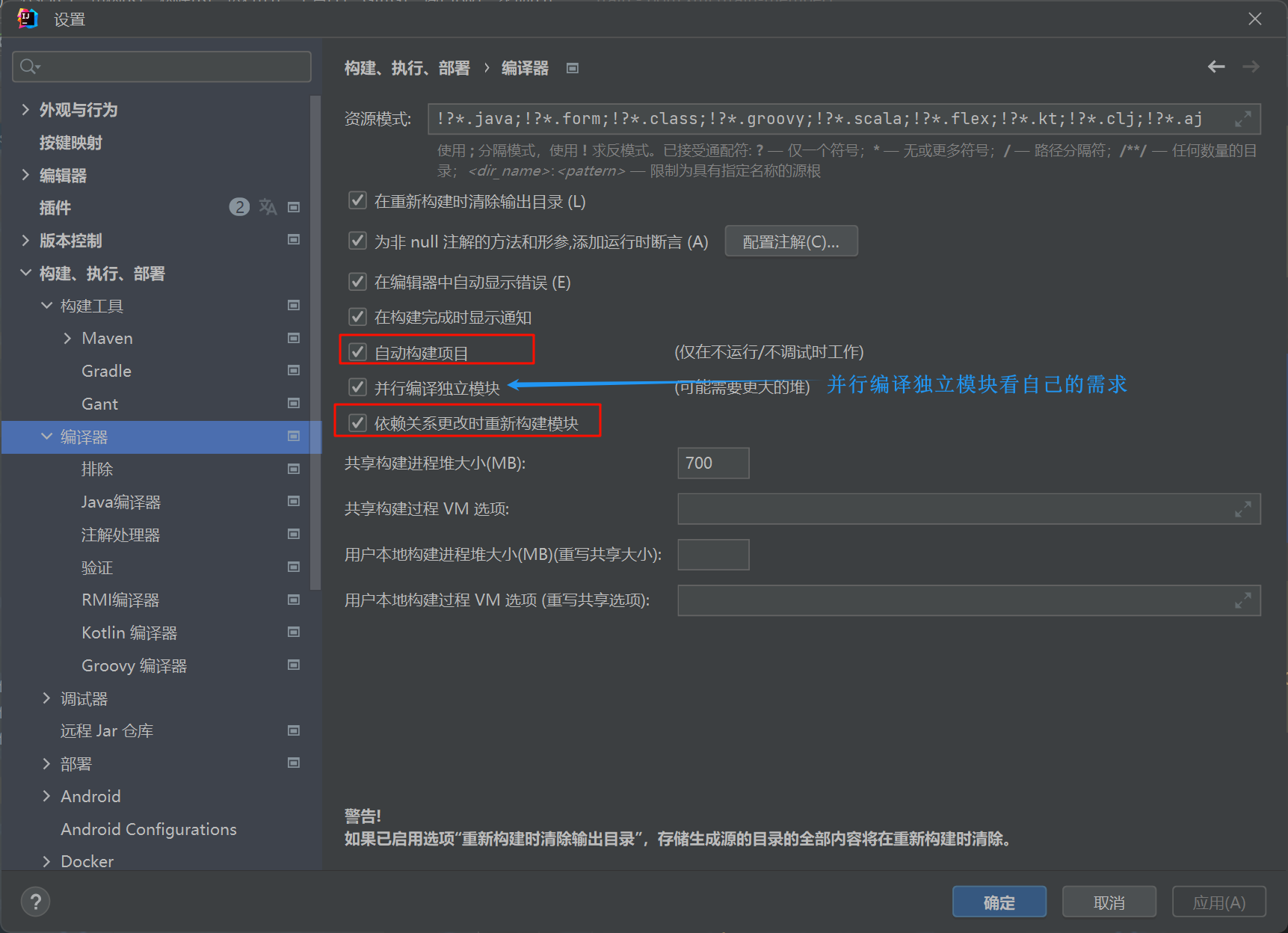Image resolution: width=1288 pixels, height=933 pixels.
Task: Toggle 在编辑器中自动显示错误 checkbox
Action: click(x=358, y=281)
